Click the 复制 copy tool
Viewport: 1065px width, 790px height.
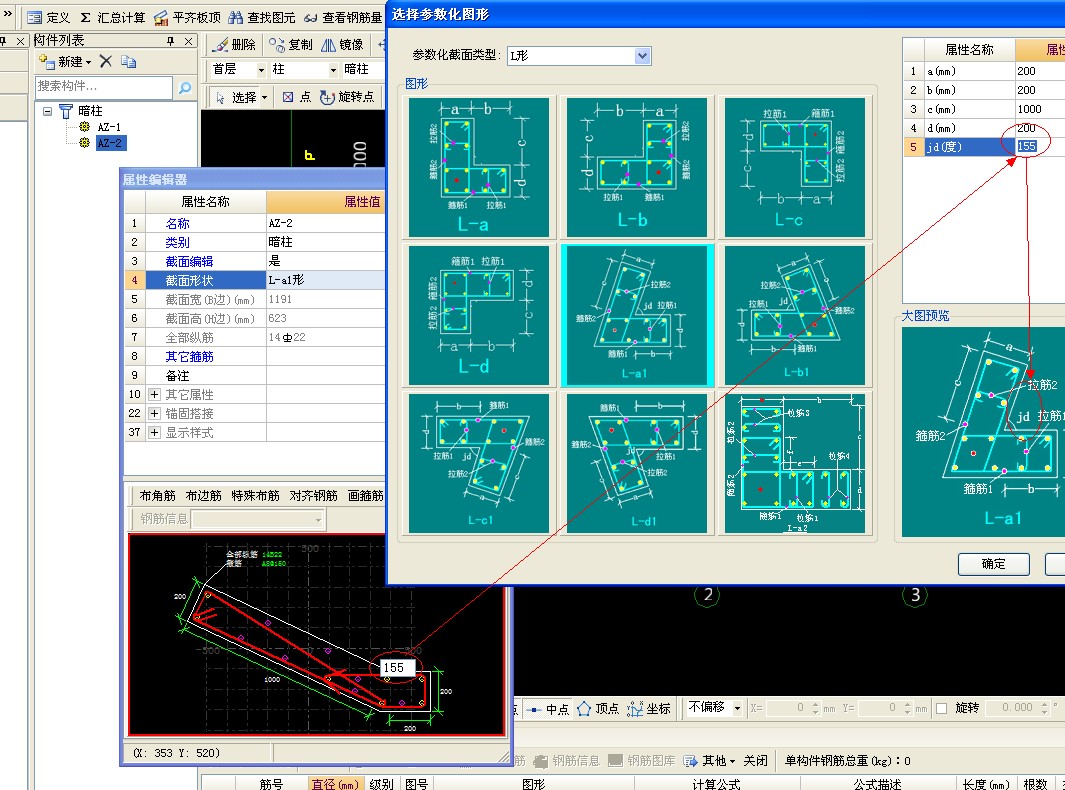click(x=291, y=44)
